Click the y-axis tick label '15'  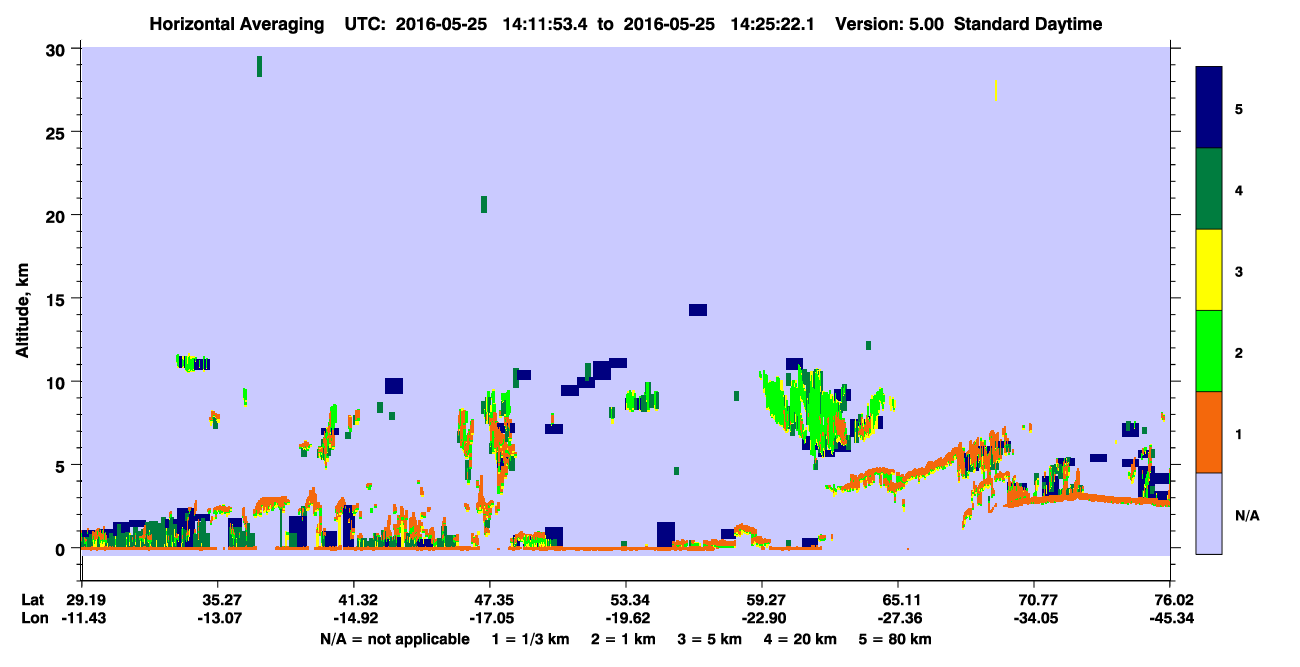pyautogui.click(x=57, y=299)
